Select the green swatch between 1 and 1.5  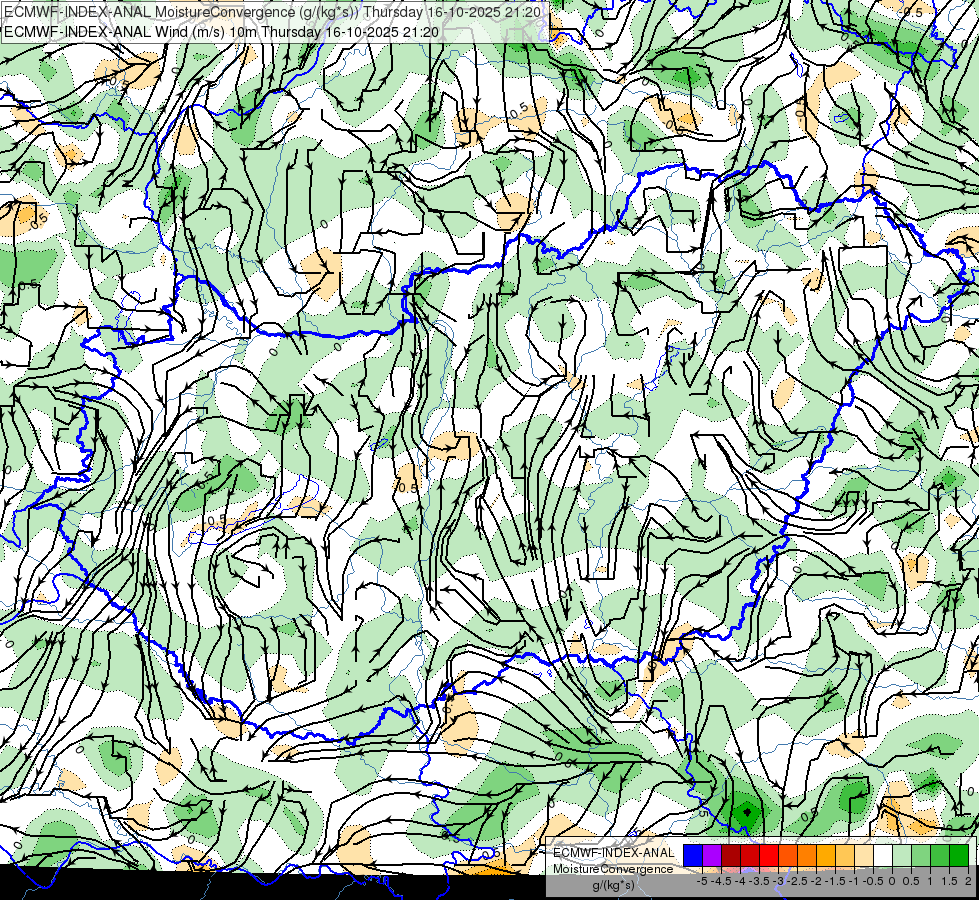click(x=940, y=855)
